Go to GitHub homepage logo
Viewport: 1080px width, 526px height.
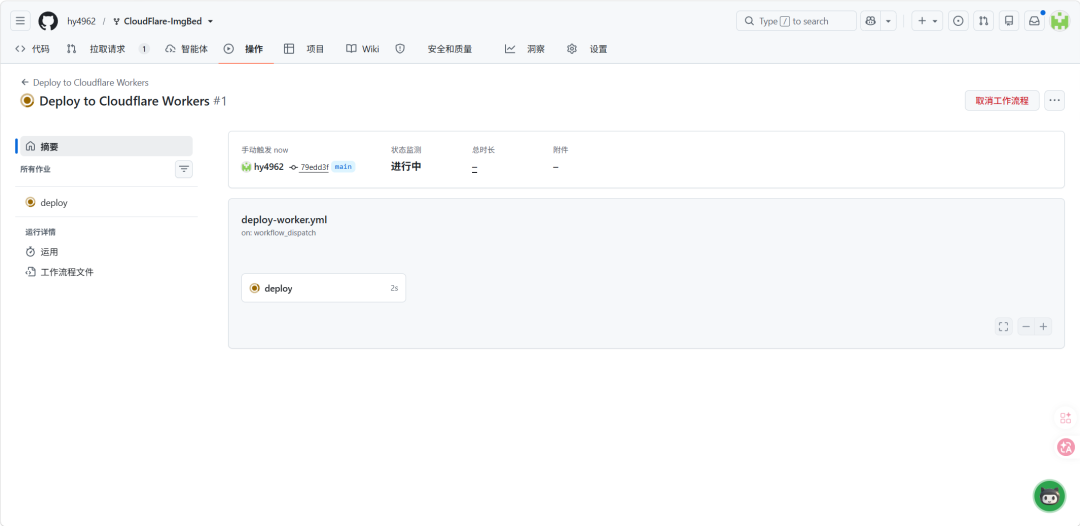[48, 21]
